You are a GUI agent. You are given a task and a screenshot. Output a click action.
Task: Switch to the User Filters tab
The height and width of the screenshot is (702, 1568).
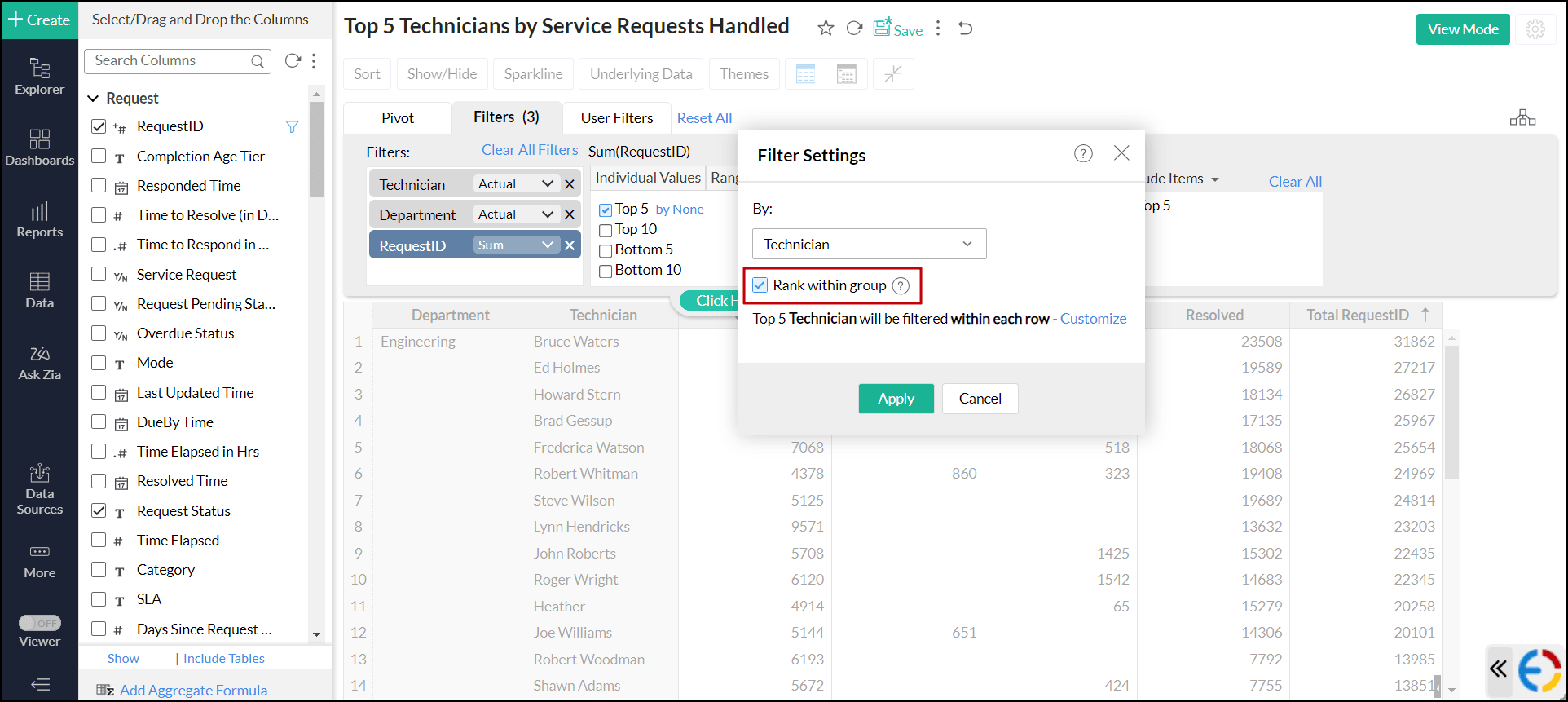(616, 118)
